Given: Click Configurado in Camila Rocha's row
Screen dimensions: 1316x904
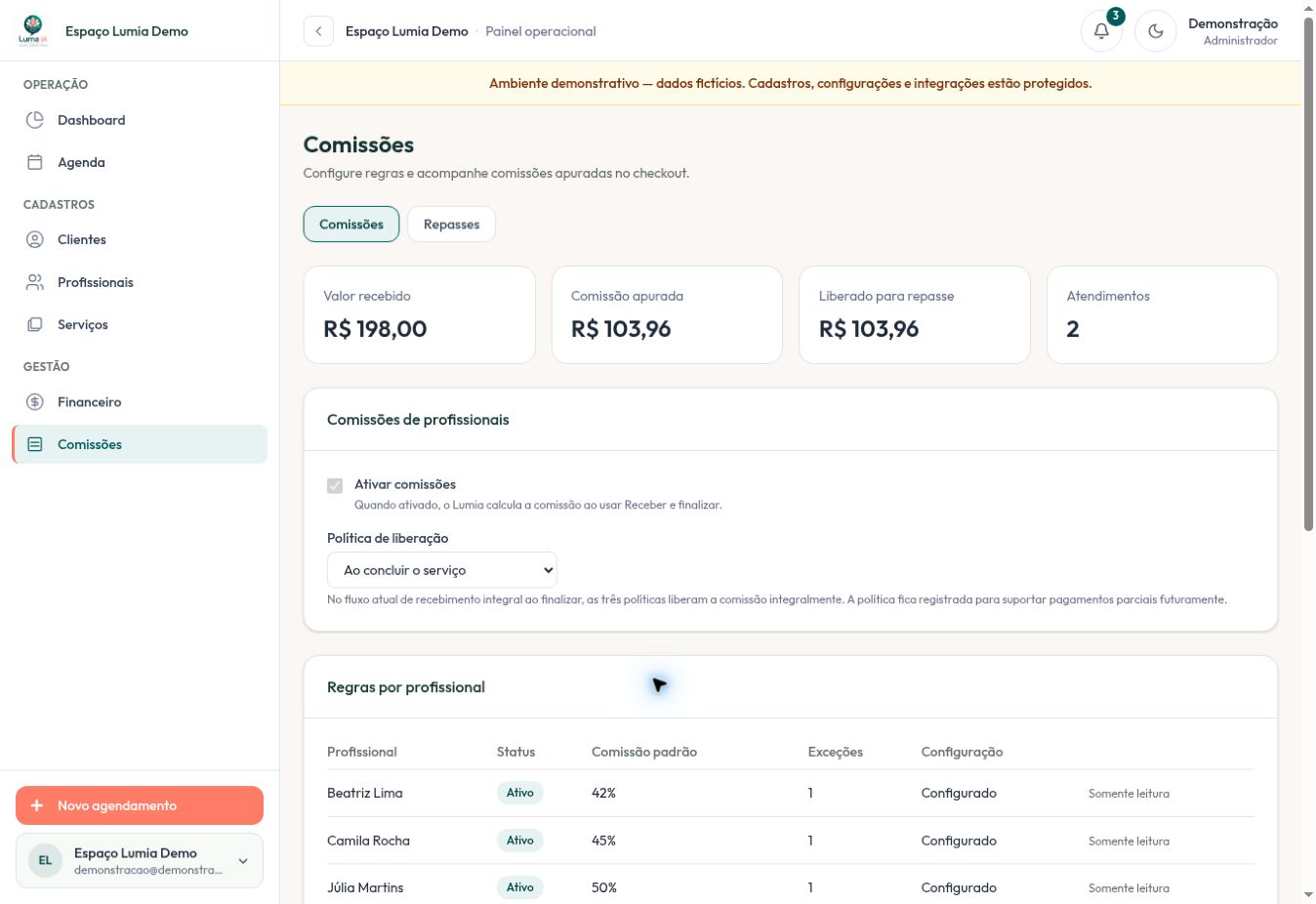Looking at the screenshot, I should (x=959, y=841).
